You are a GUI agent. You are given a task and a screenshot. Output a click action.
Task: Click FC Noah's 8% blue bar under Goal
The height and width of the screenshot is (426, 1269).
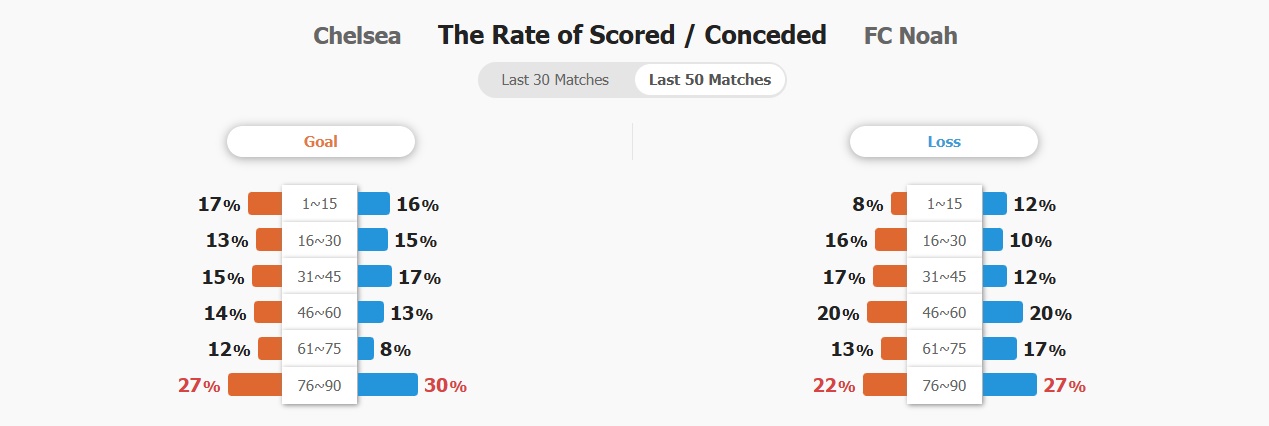pos(365,349)
